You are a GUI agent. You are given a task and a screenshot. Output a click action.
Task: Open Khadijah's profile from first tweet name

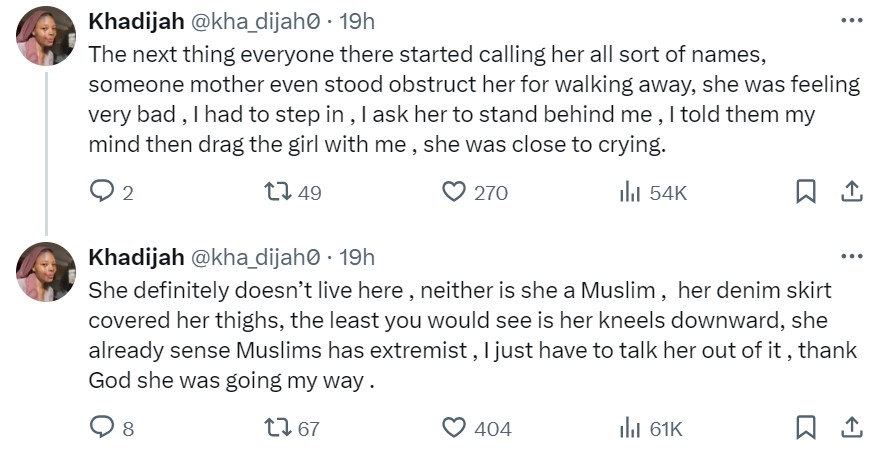pyautogui.click(x=131, y=21)
